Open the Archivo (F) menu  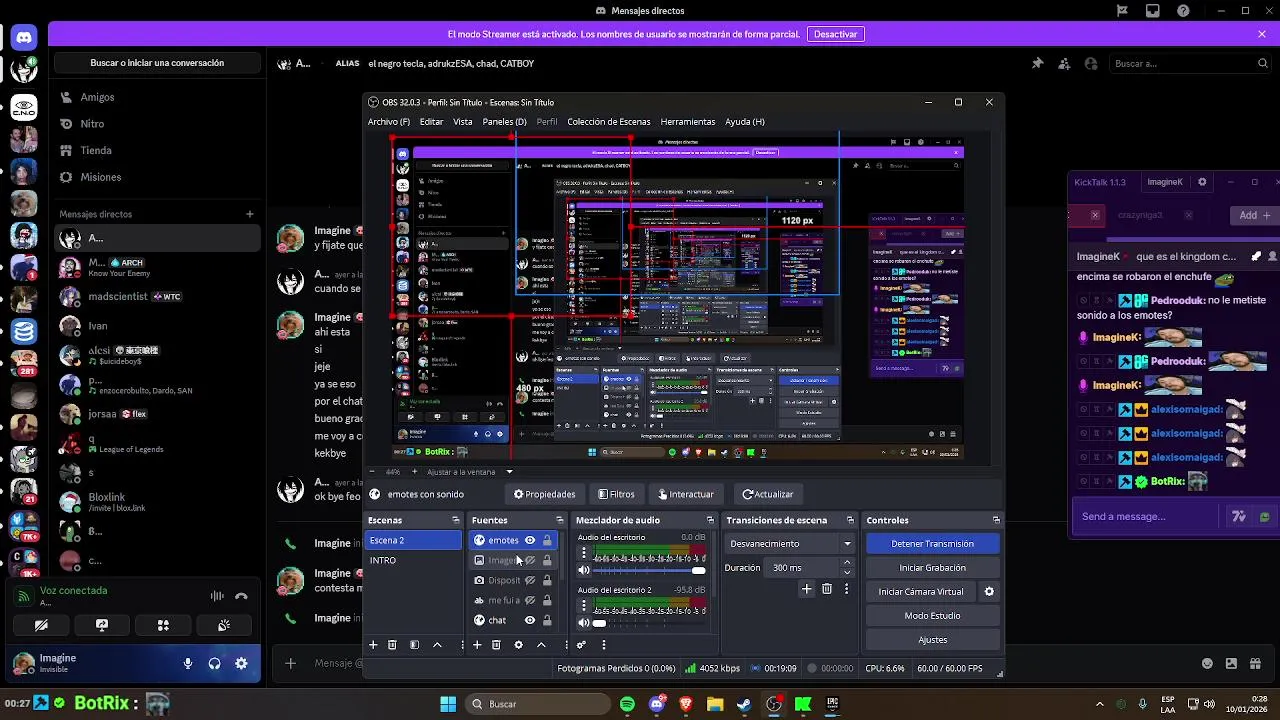tap(389, 122)
